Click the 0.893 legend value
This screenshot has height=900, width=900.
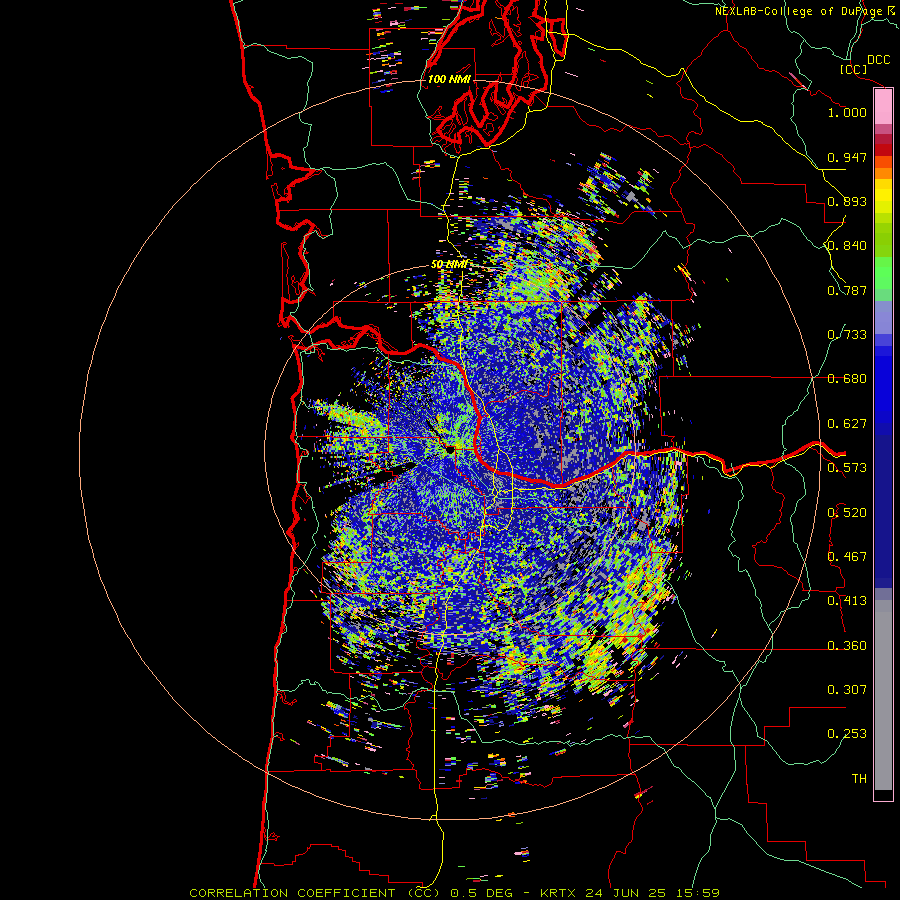(x=847, y=201)
